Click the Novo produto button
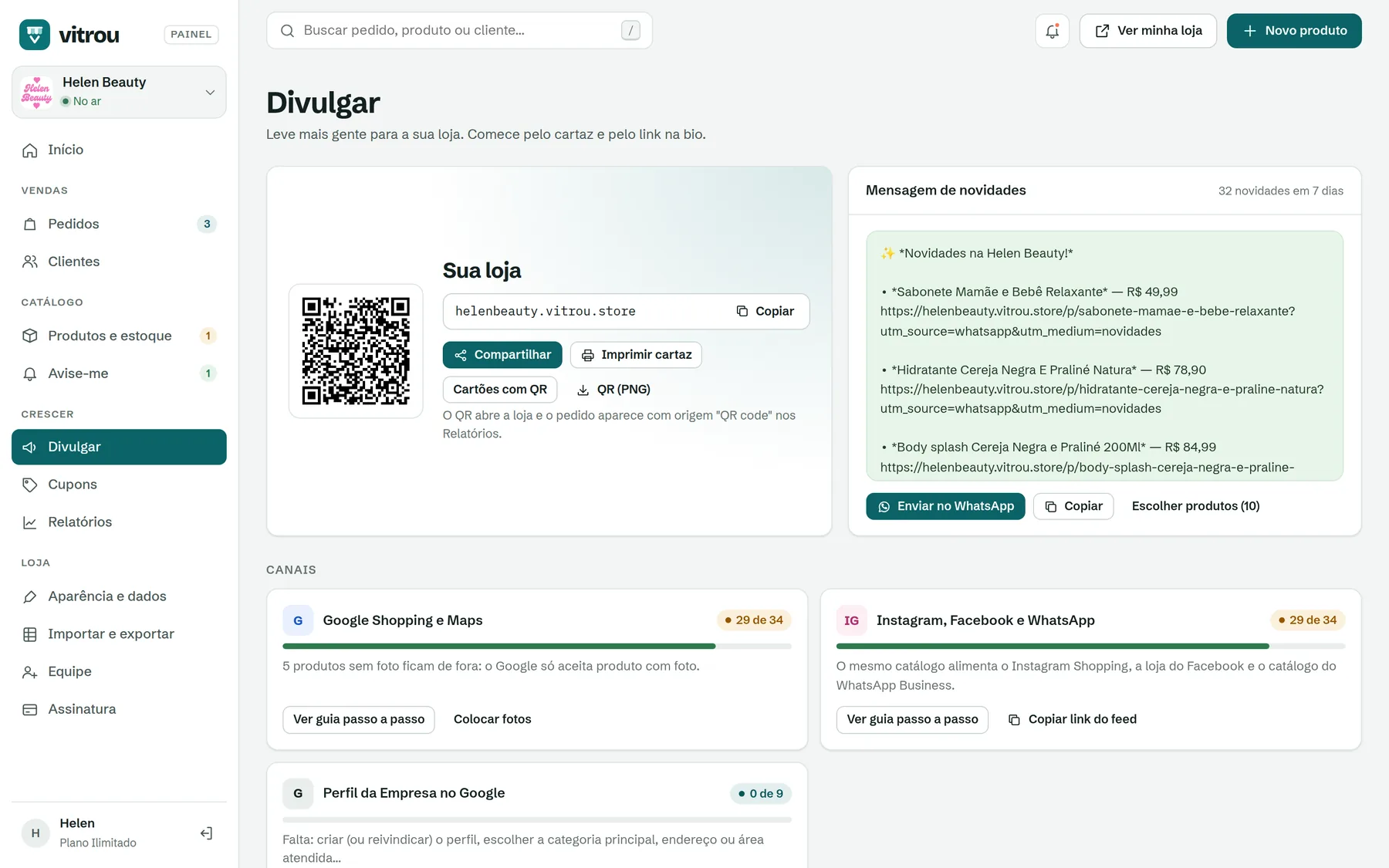The width and height of the screenshot is (1389, 868). pos(1294,31)
